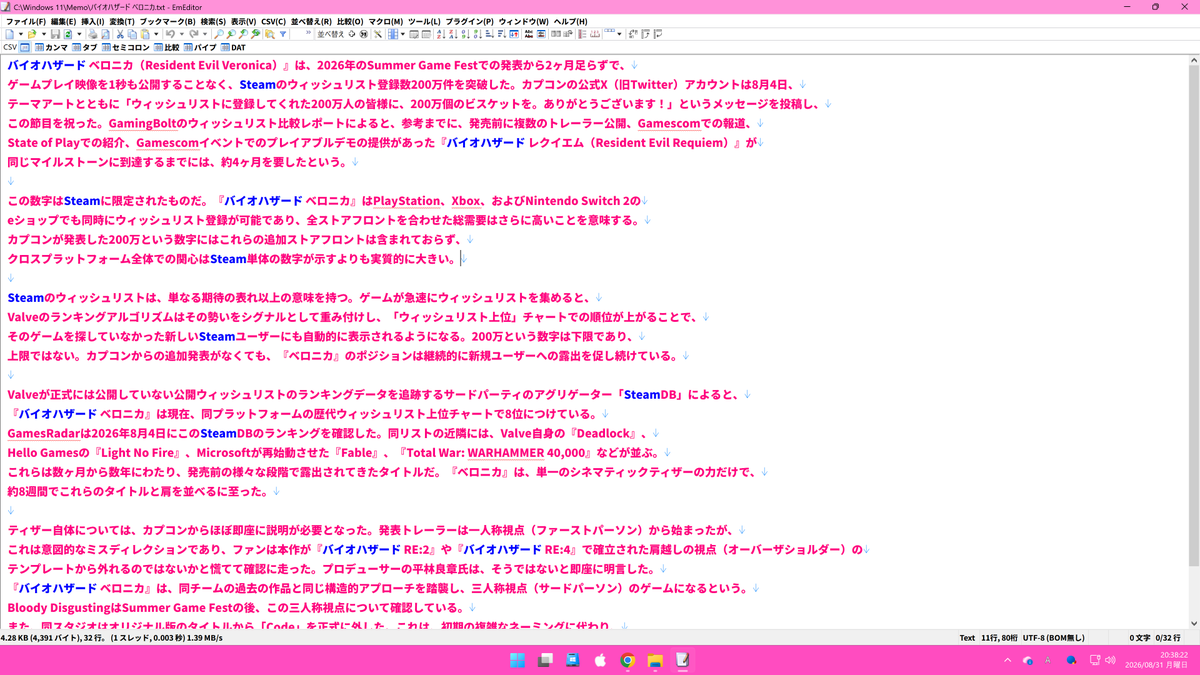Expand the column layout dropdown arrow

403,34
